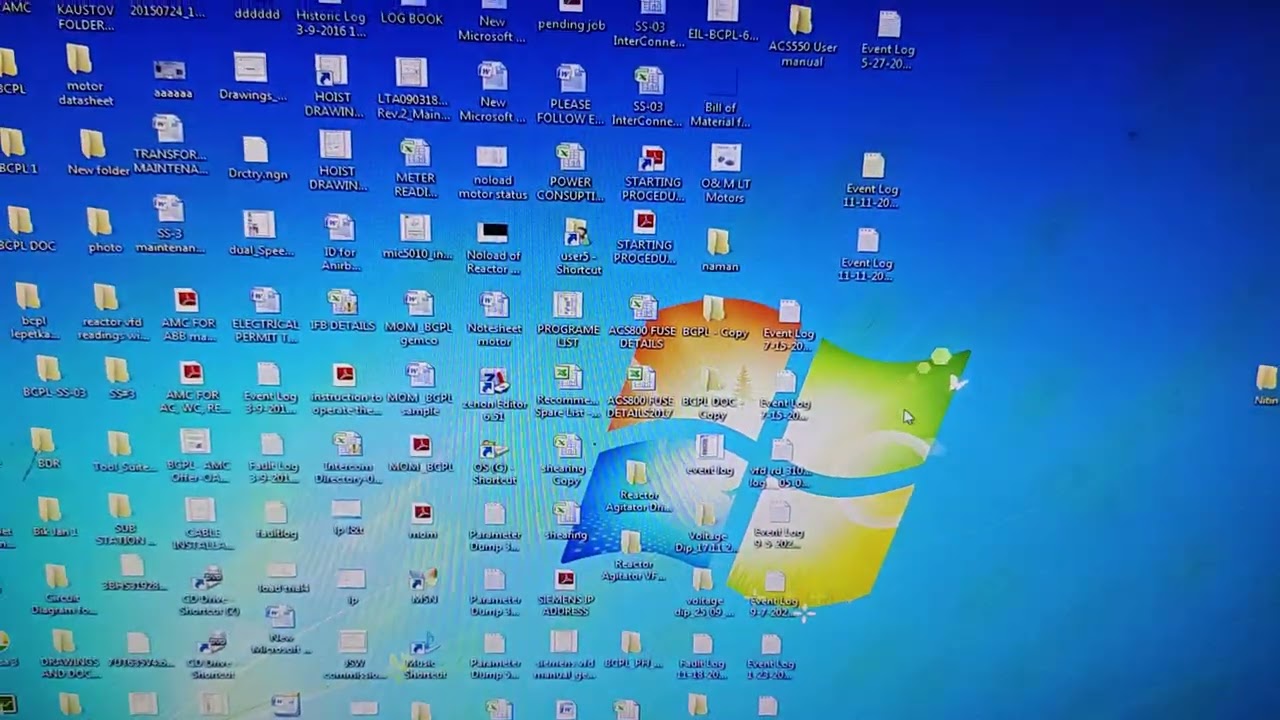Open the 'pending job' document icon

[571, 17]
